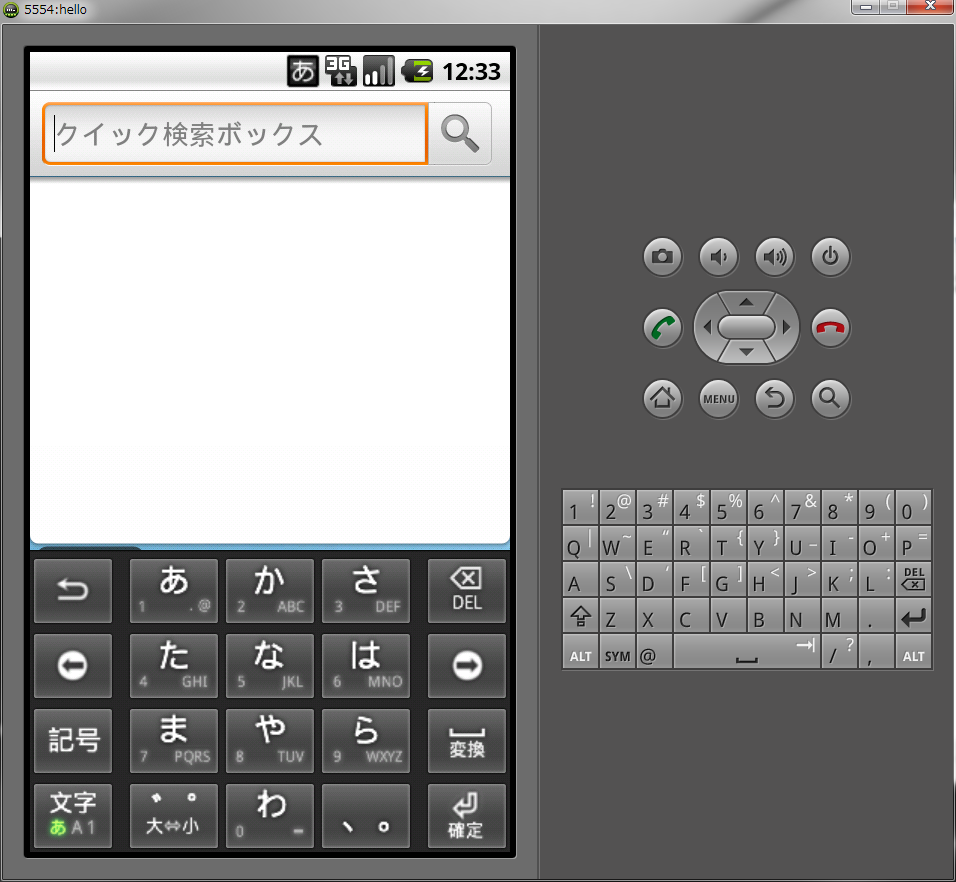This screenshot has height=882, width=956.
Task: Click the M key on hardware keyboard
Action: [840, 616]
